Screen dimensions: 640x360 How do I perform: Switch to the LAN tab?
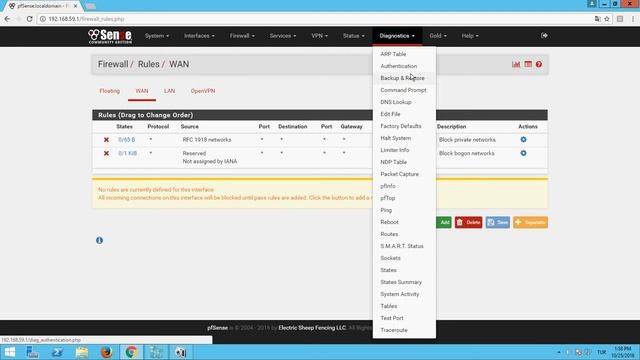click(169, 91)
